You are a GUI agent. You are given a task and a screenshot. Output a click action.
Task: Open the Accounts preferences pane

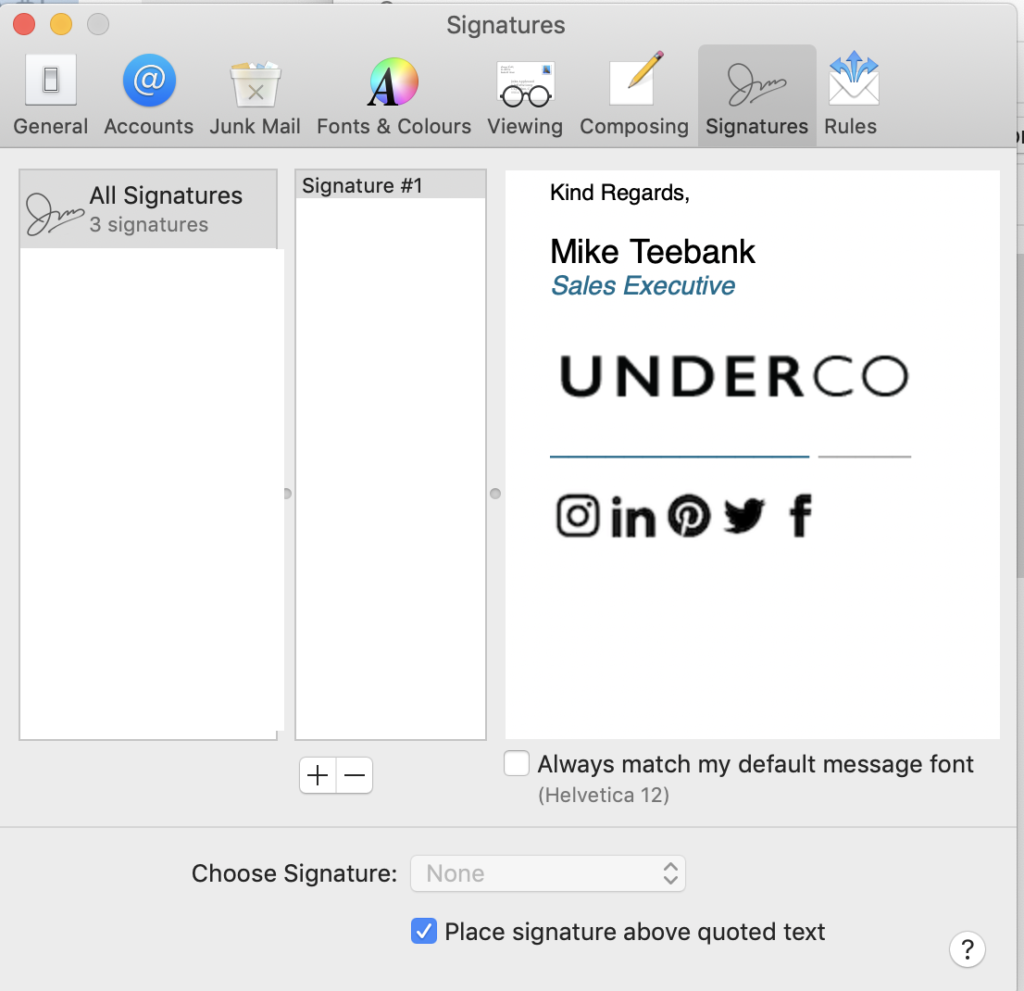149,95
